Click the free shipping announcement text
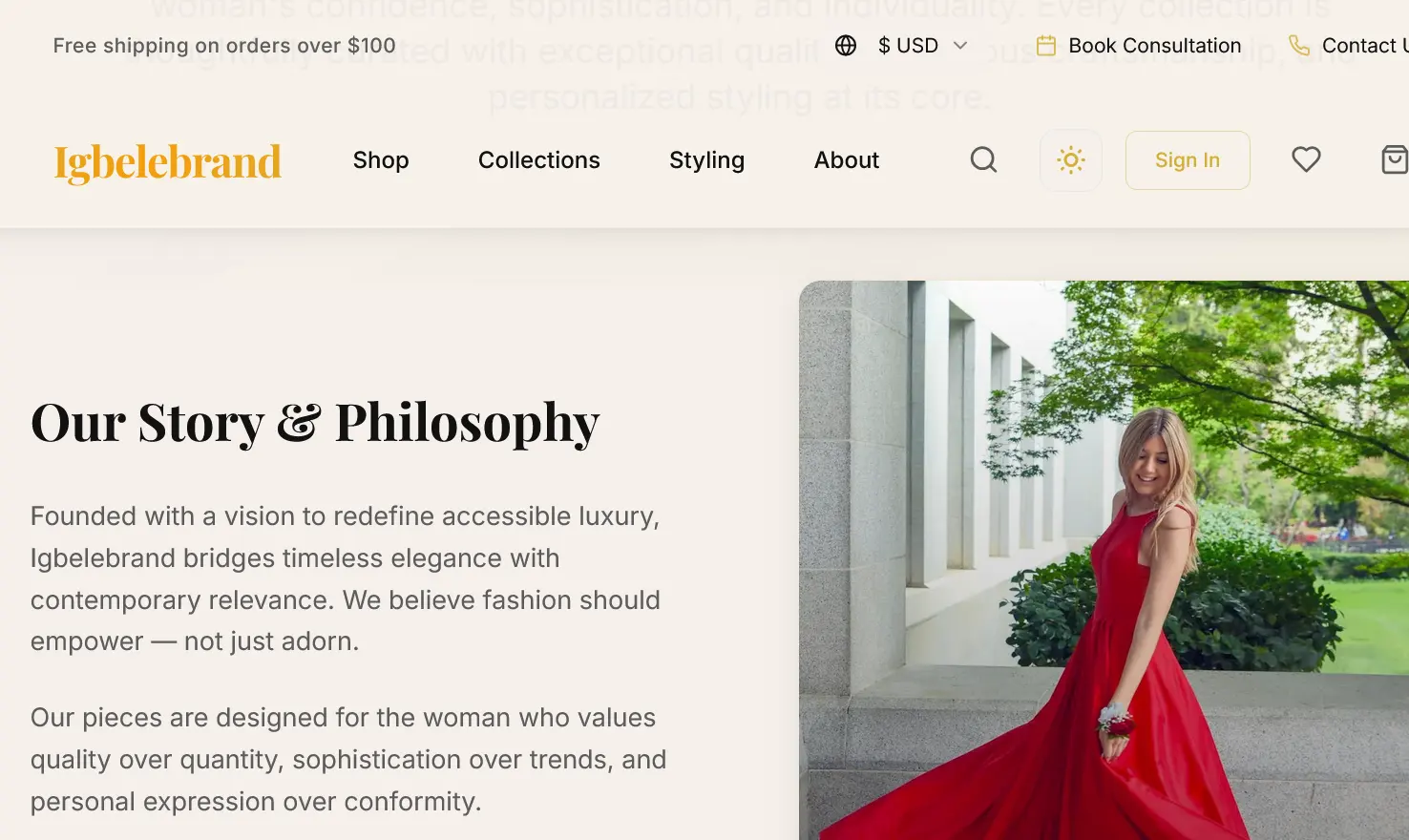Image resolution: width=1409 pixels, height=840 pixels. (224, 46)
